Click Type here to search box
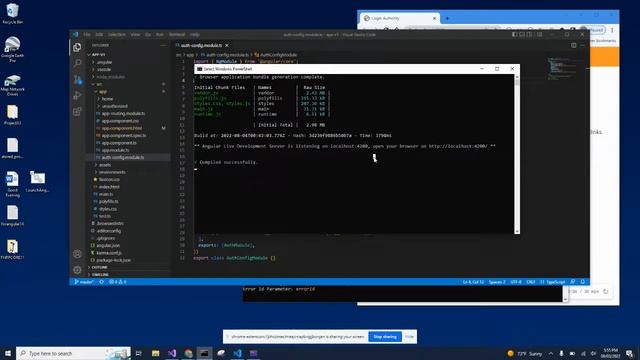The width and height of the screenshot is (640, 360). (73, 353)
